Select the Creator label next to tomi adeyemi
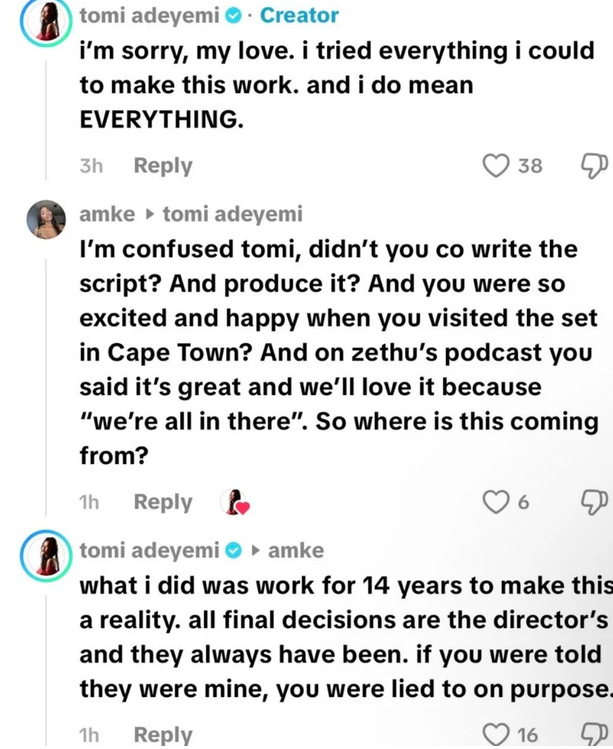This screenshot has width=613, height=749. 300,16
